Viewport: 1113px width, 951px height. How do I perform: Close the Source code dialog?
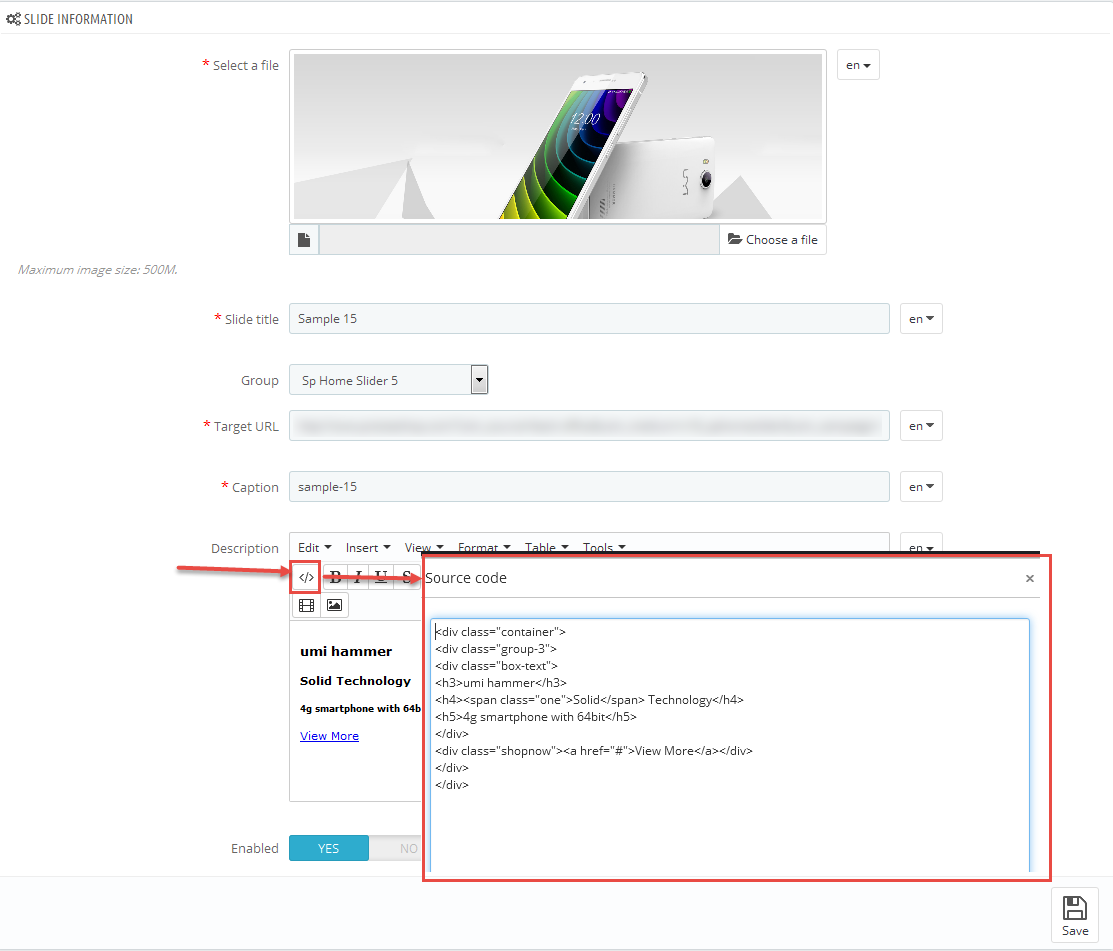[1029, 578]
